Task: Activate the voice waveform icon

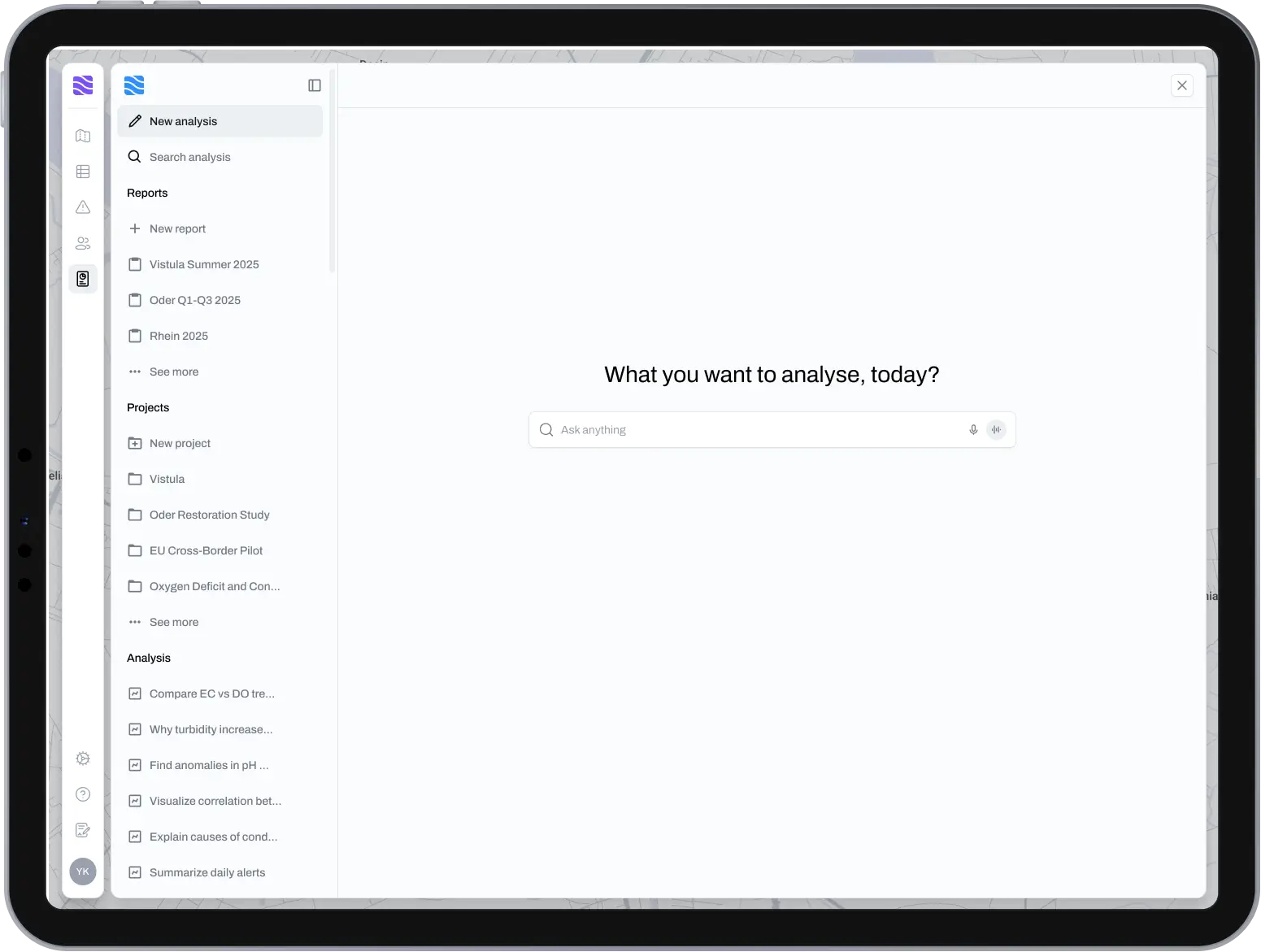Action: tap(996, 430)
